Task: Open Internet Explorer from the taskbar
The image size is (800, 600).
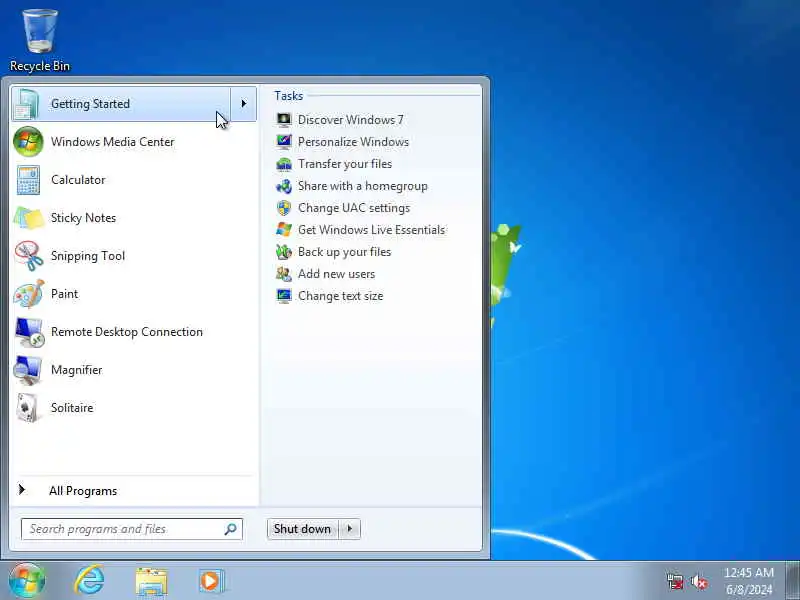Action: pos(89,581)
